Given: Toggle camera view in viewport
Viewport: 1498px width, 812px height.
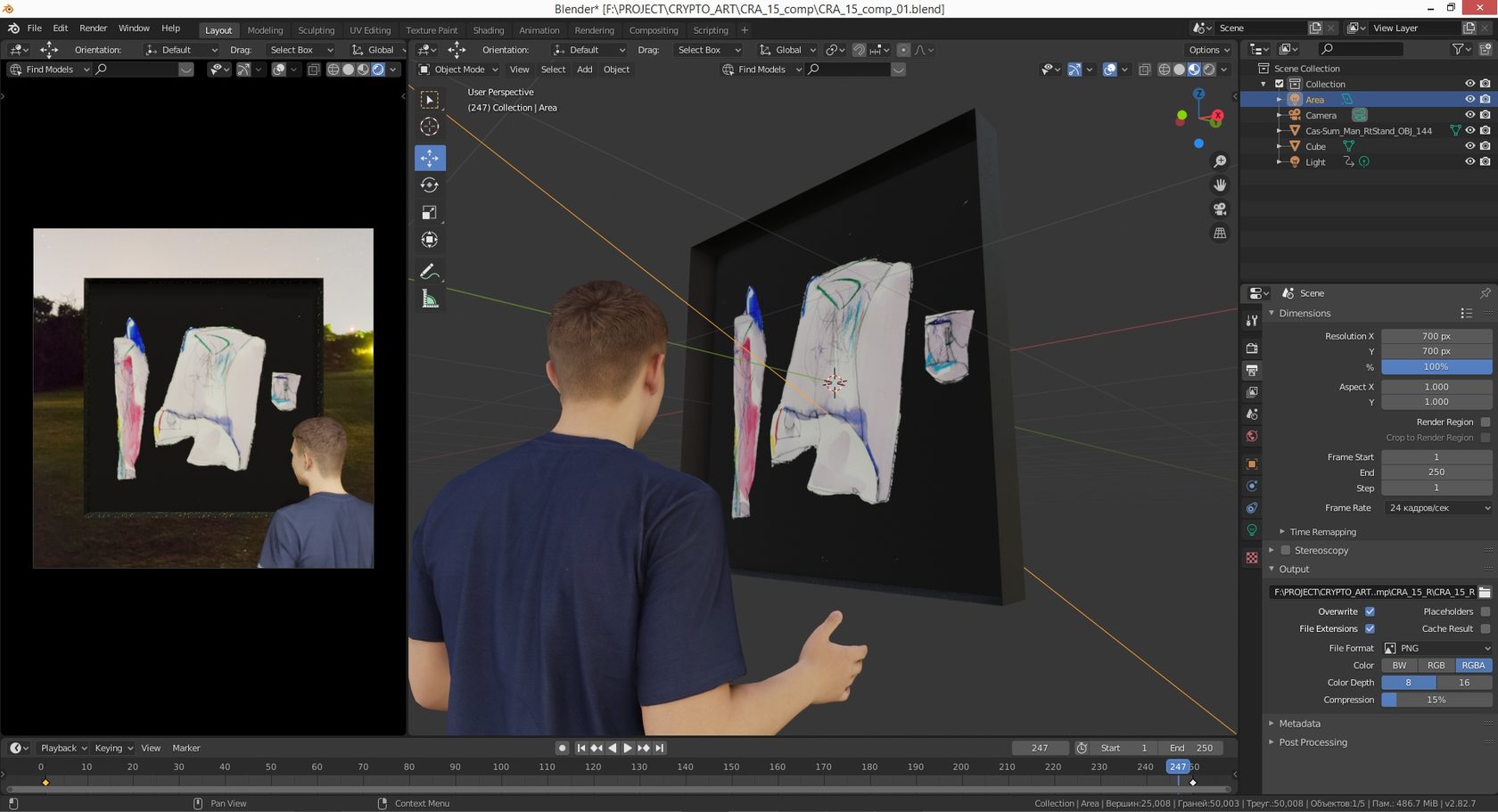Looking at the screenshot, I should point(1220,209).
